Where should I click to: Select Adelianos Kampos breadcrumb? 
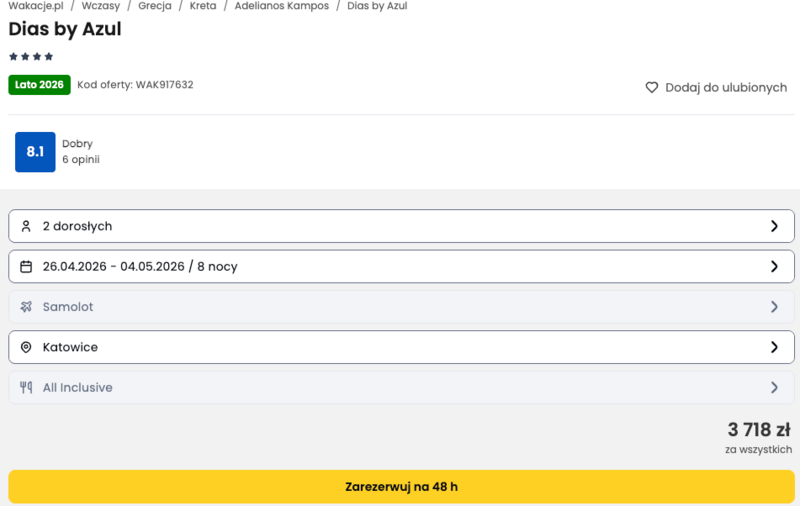click(281, 6)
